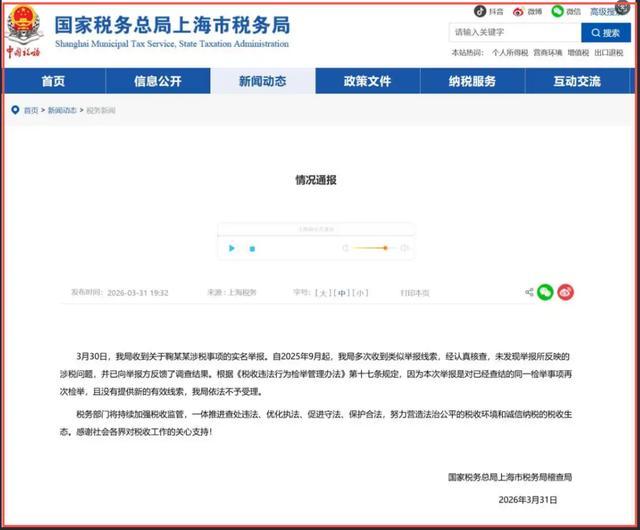Image resolution: width=640 pixels, height=530 pixels.
Task: Go to 首页 in breadcrumb
Action: click(31, 110)
